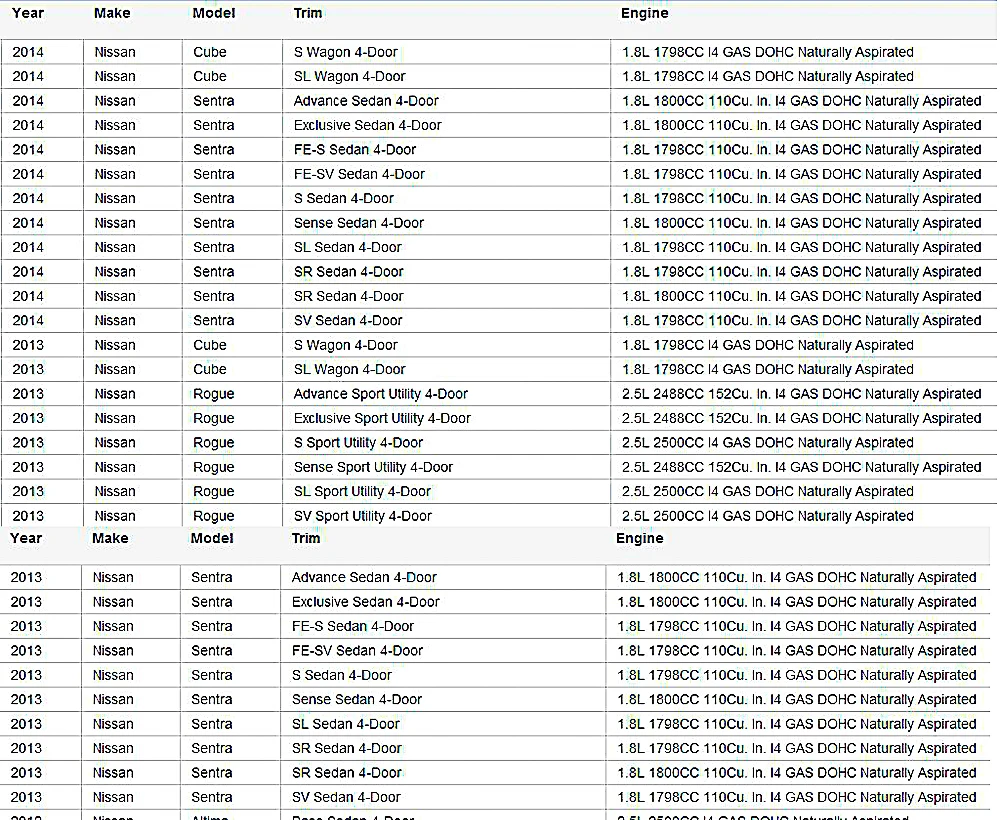Screen dimensions: 1000x820
Task: Click engine cell of Rogue SV Sport Utility row
Action: (768, 516)
